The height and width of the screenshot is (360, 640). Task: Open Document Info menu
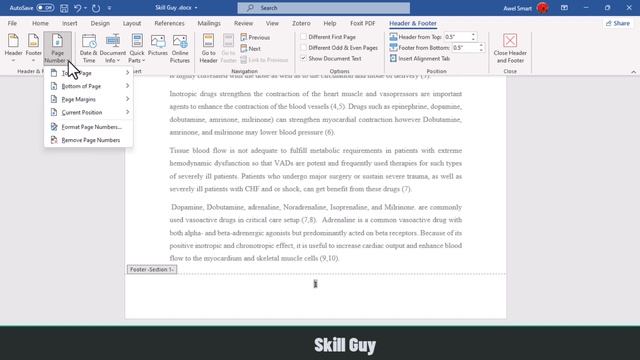tap(113, 48)
